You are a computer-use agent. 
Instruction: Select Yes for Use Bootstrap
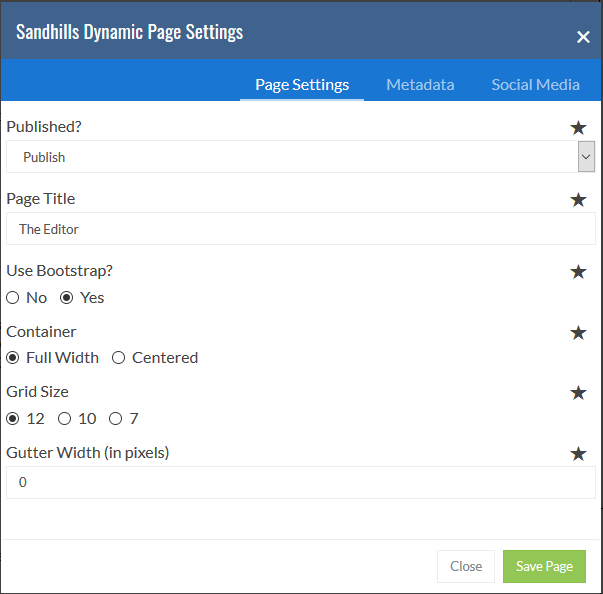click(x=67, y=298)
